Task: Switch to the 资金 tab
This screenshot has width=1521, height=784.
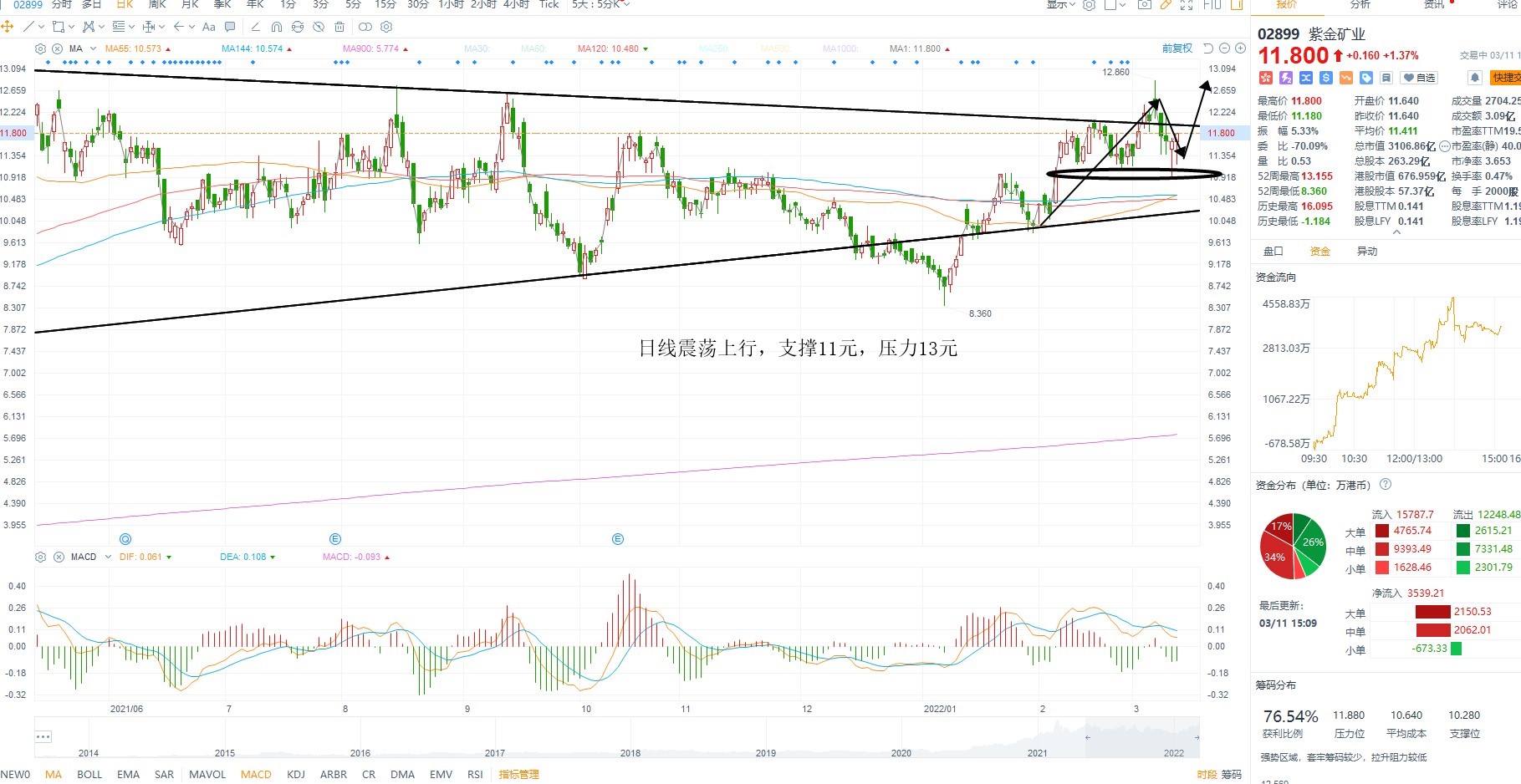Action: [1319, 251]
